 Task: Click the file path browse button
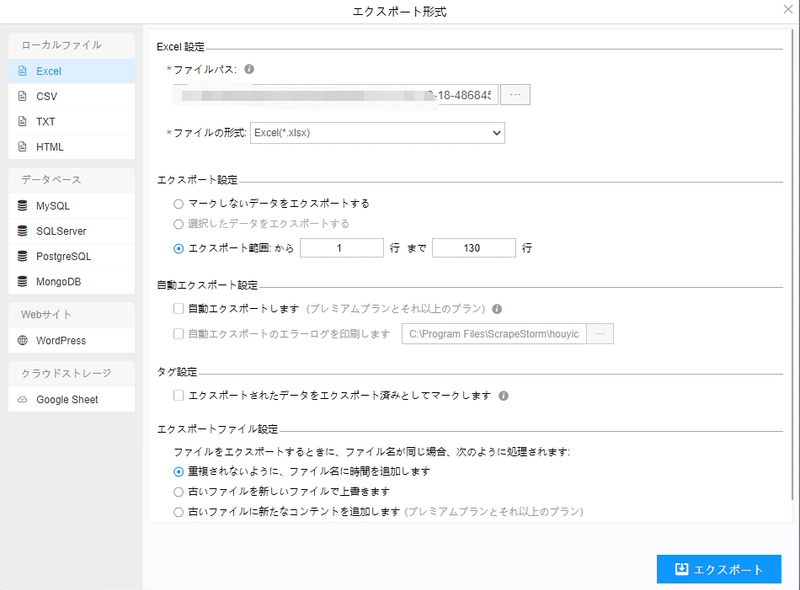[515, 95]
